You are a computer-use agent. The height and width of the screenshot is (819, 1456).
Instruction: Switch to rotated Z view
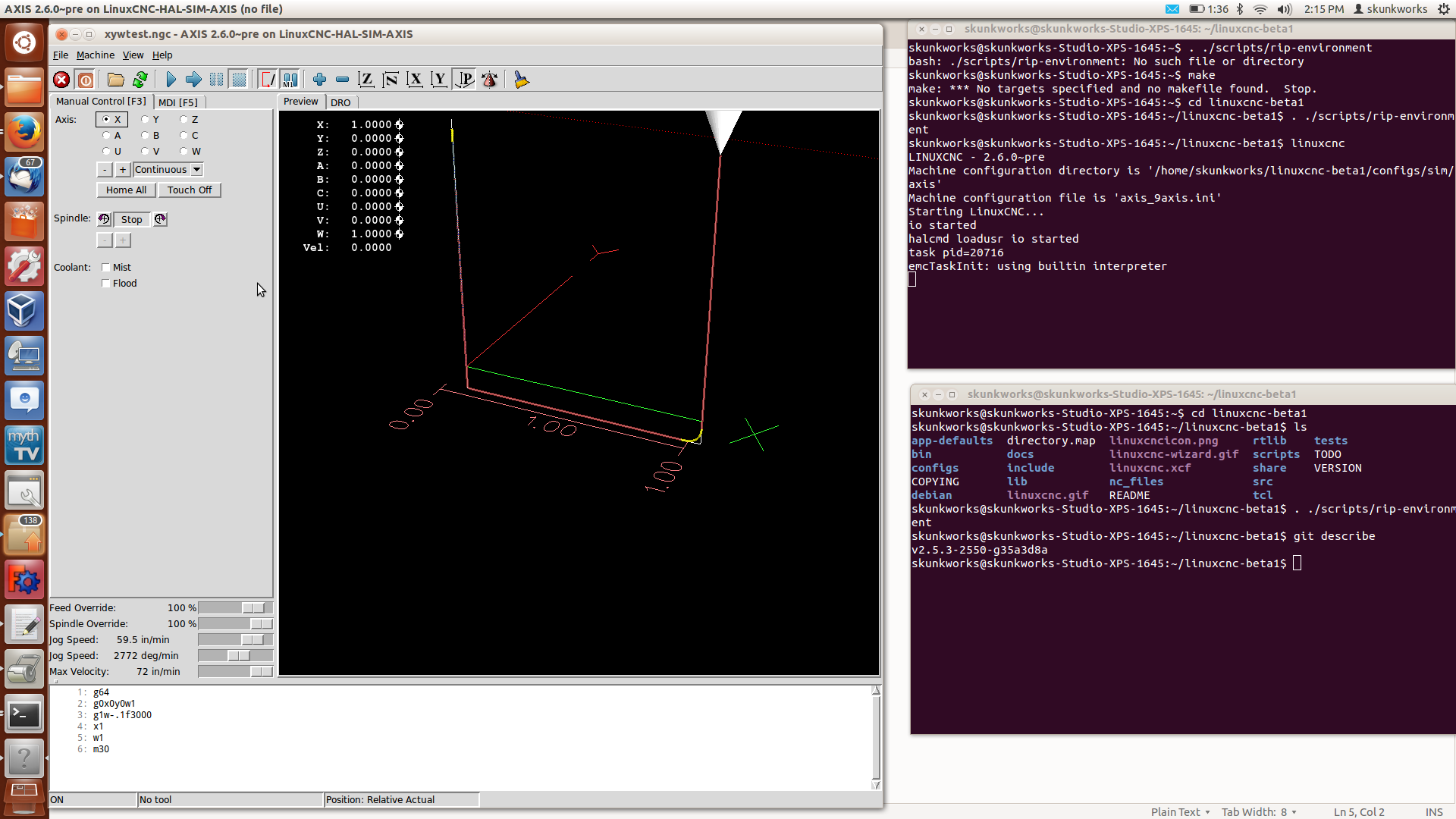tap(391, 80)
